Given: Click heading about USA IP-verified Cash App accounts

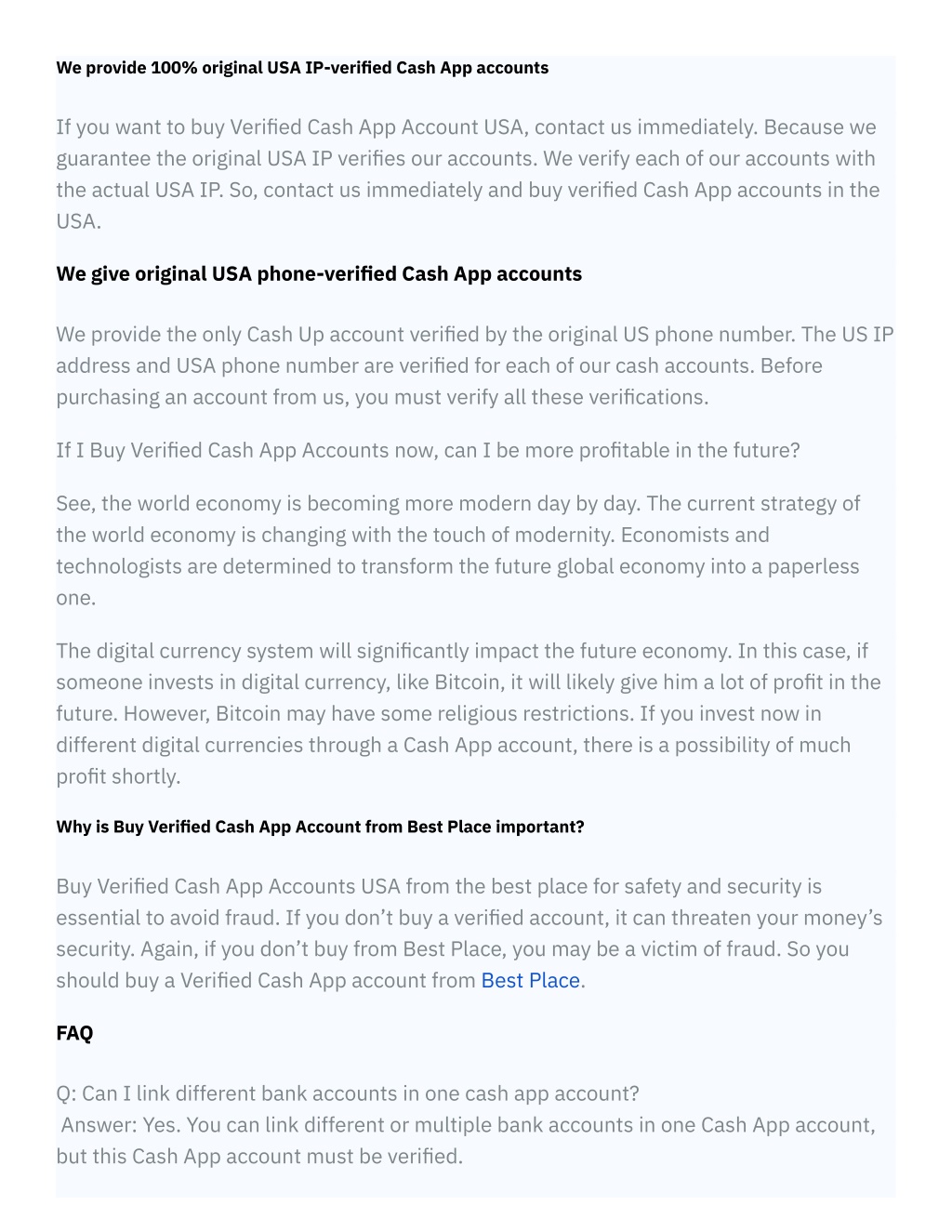Looking at the screenshot, I should (x=302, y=68).
